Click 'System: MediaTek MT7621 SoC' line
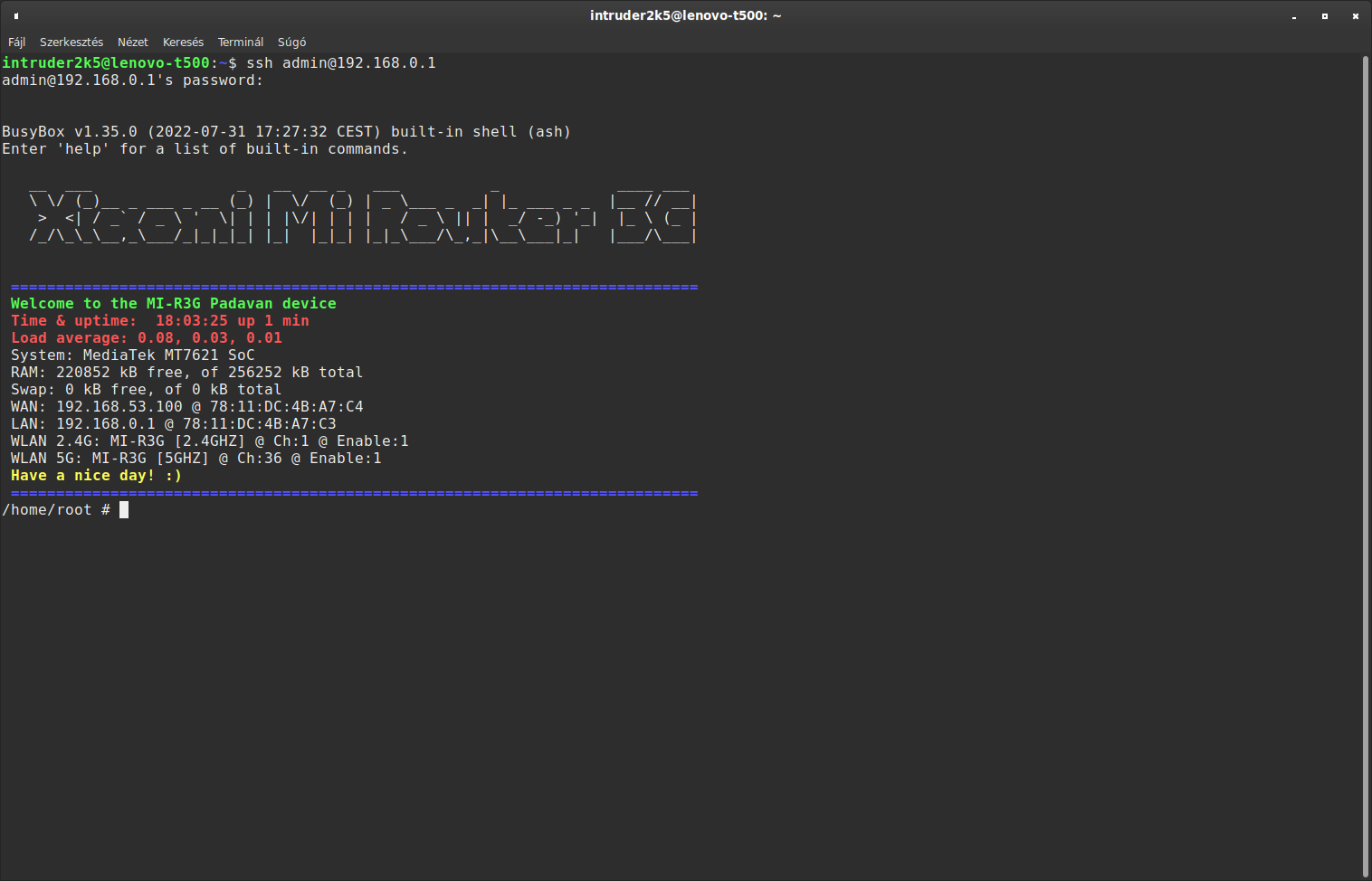Viewport: 1372px width, 881px height. [133, 355]
